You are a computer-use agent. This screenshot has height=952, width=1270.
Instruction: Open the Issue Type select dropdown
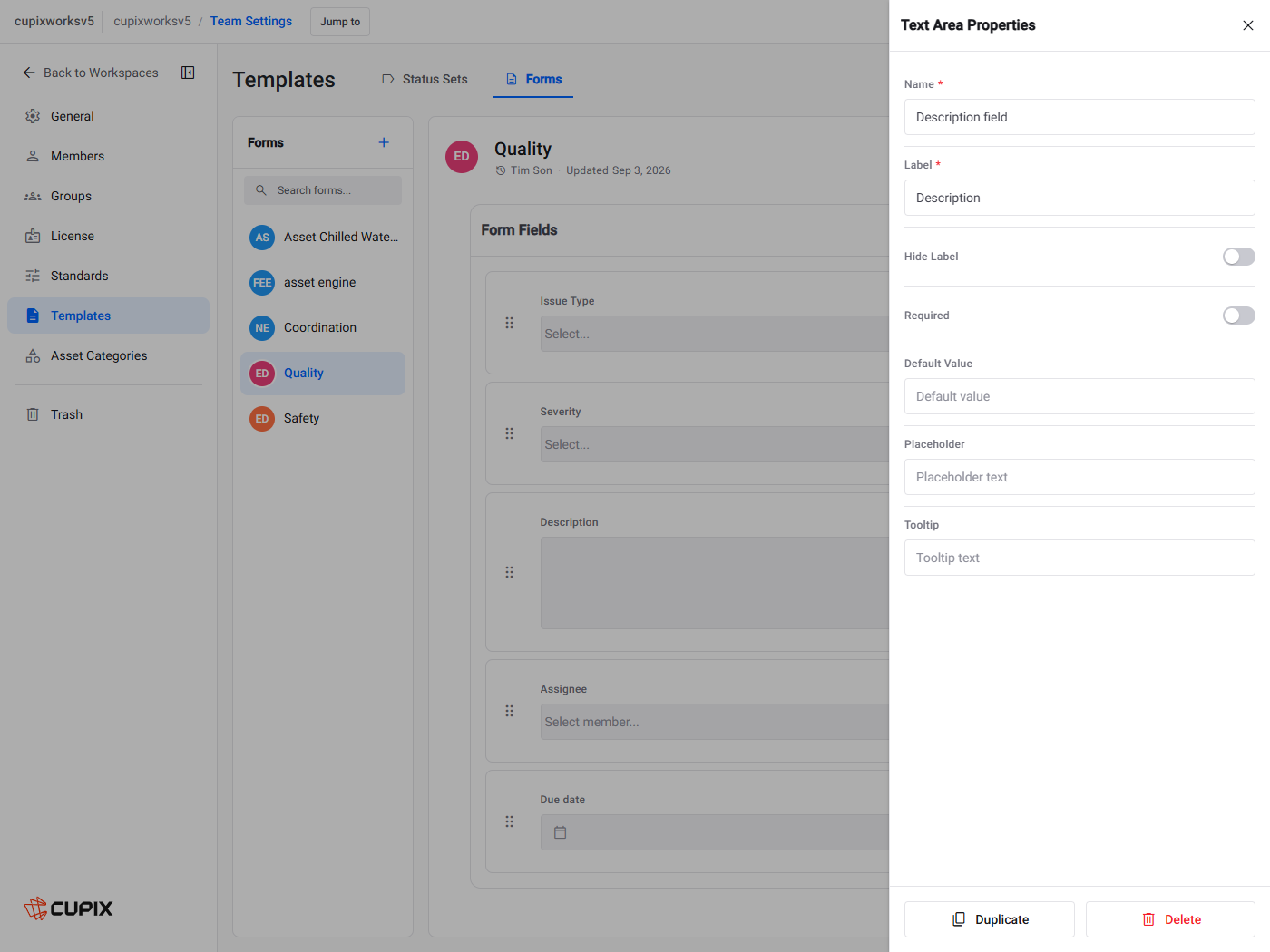point(715,334)
